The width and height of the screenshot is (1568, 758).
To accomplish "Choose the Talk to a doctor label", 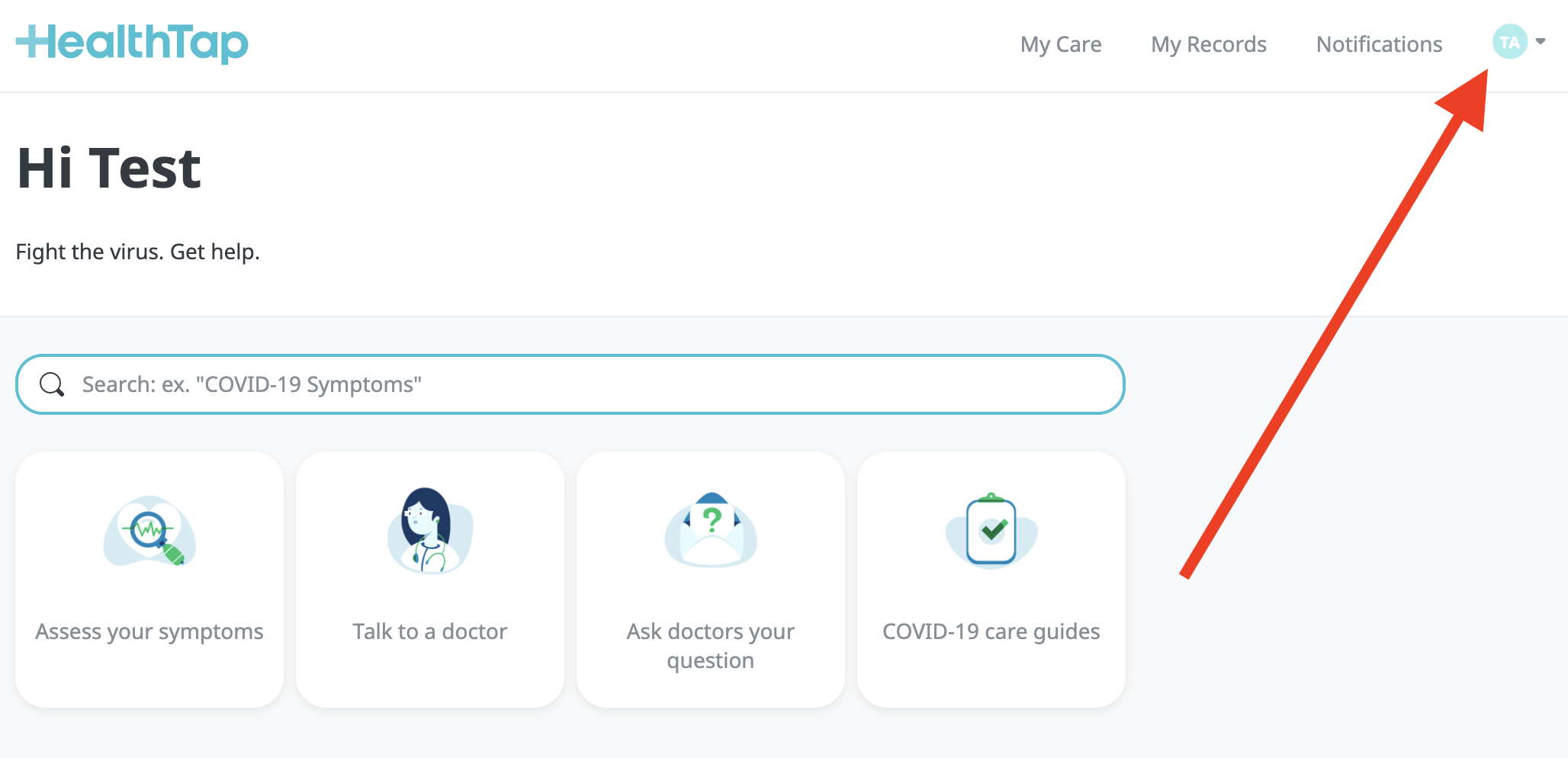I will 429,631.
